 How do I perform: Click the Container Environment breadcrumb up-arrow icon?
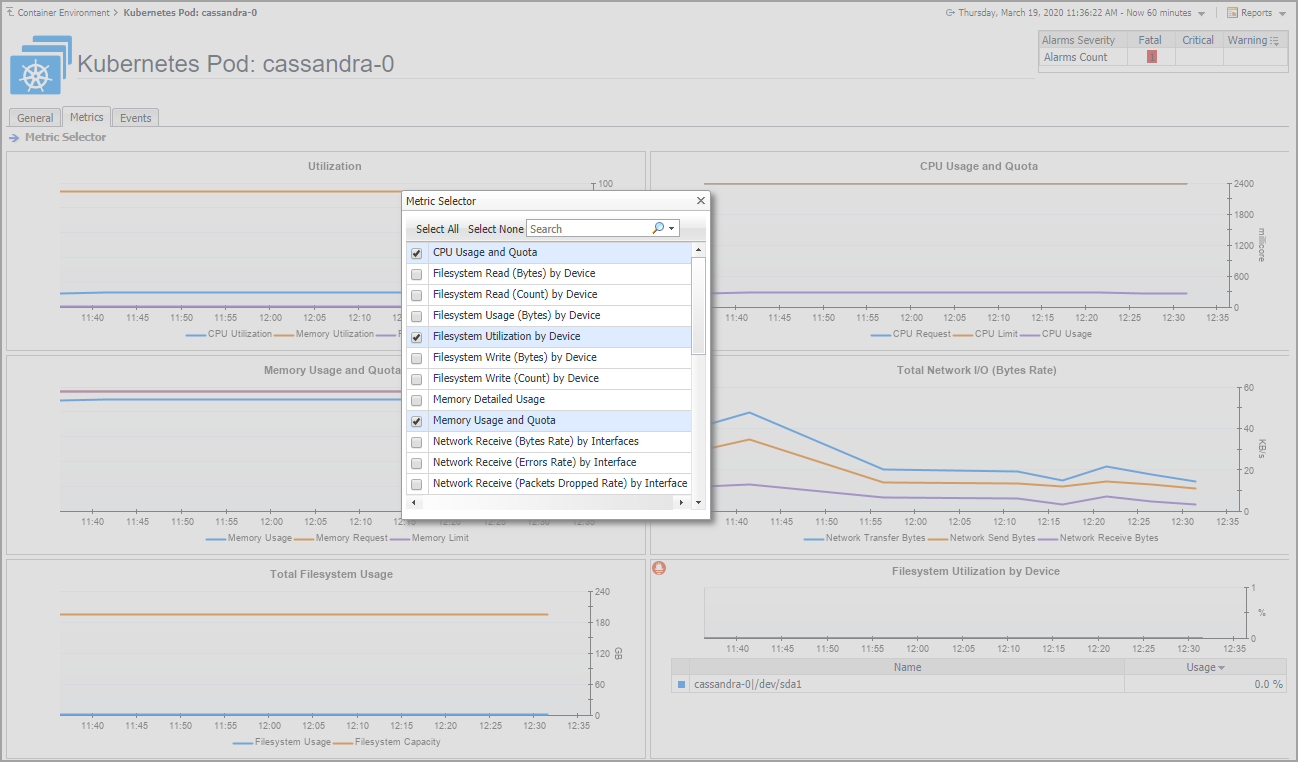click(10, 13)
